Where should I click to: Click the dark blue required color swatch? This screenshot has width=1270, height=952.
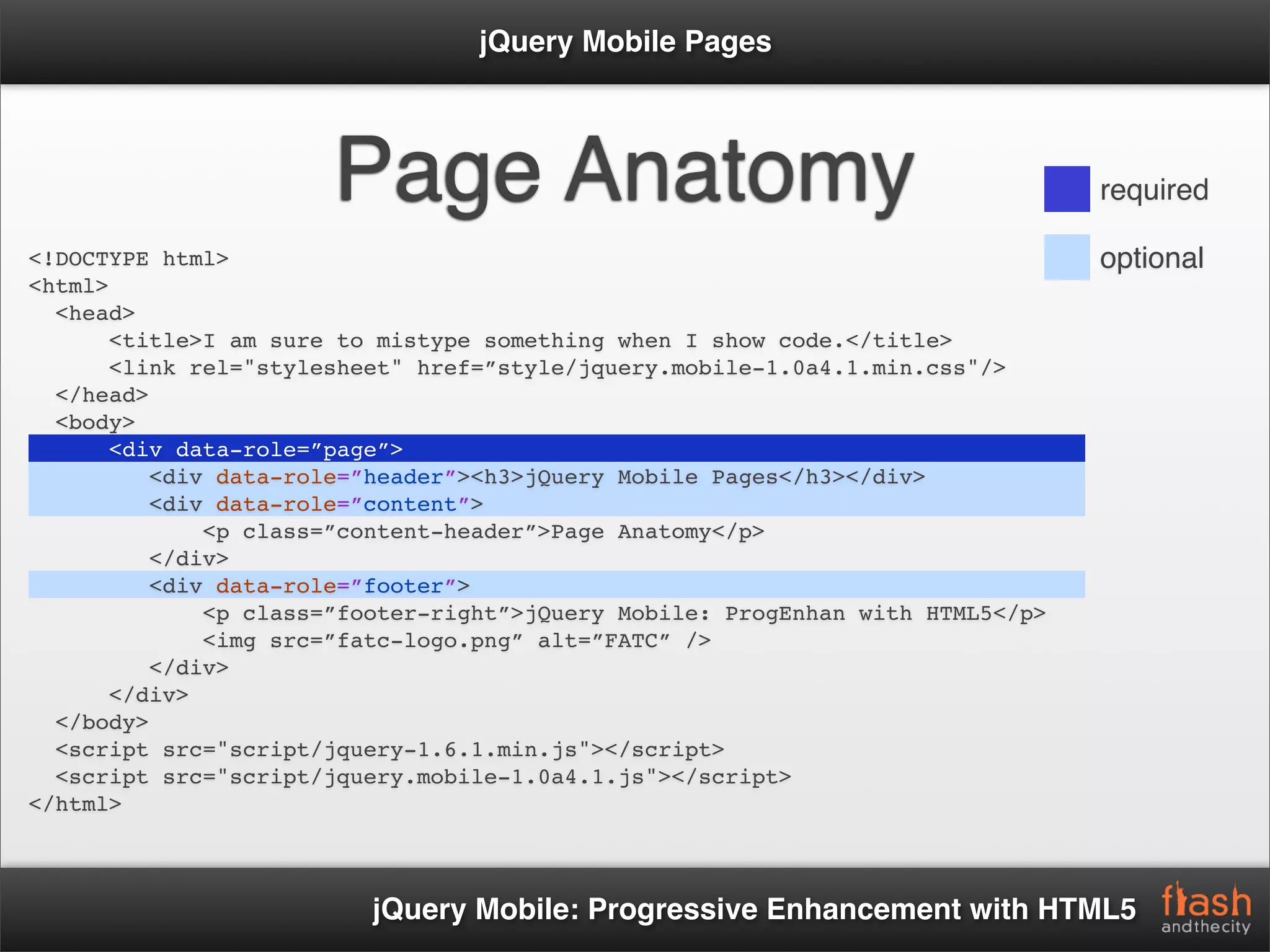1067,189
